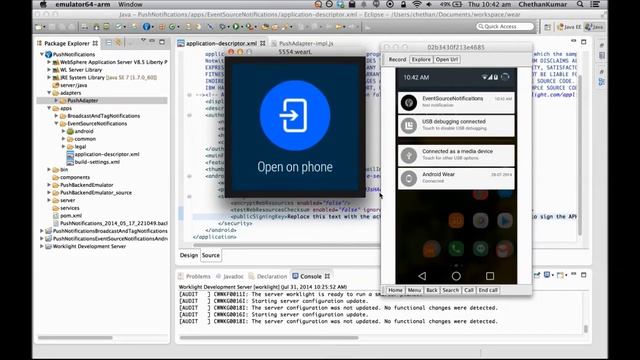Click the green phone app icon on device
The image size is (640, 360).
456,248
